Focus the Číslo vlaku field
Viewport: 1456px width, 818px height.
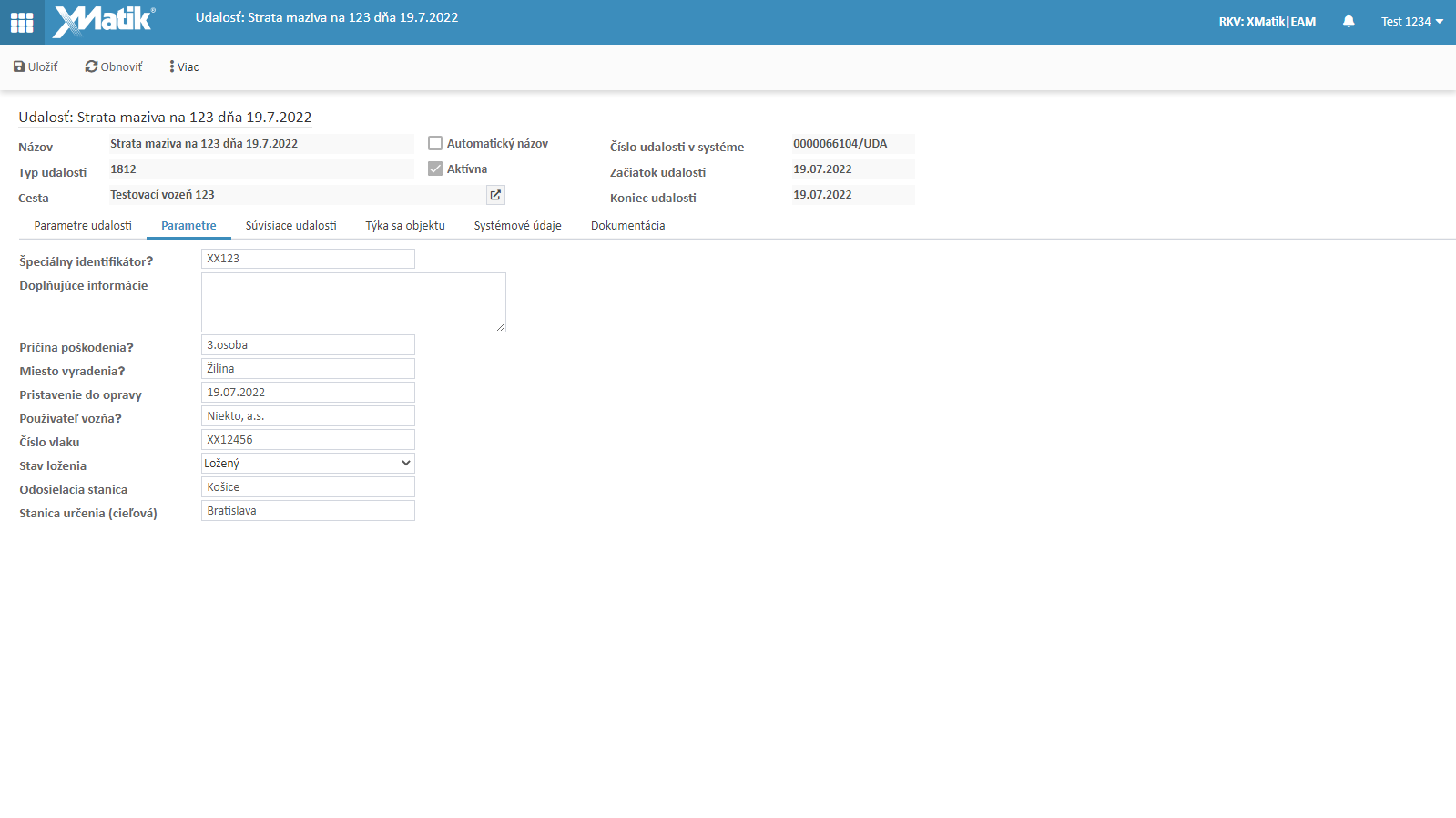[x=308, y=440]
